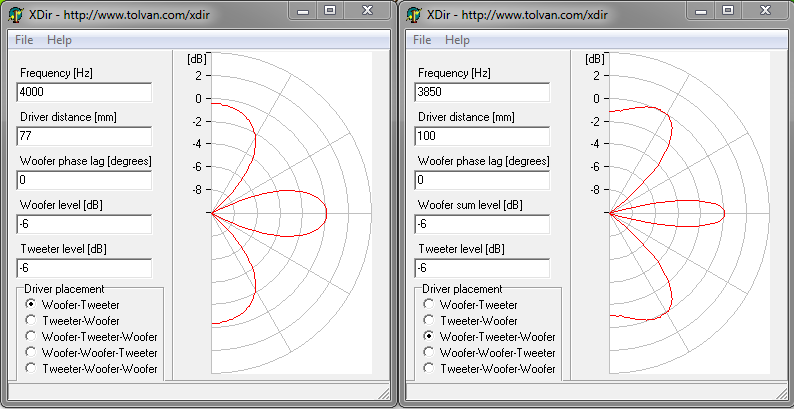Close the left XDir window
794x409 pixels.
point(368,11)
